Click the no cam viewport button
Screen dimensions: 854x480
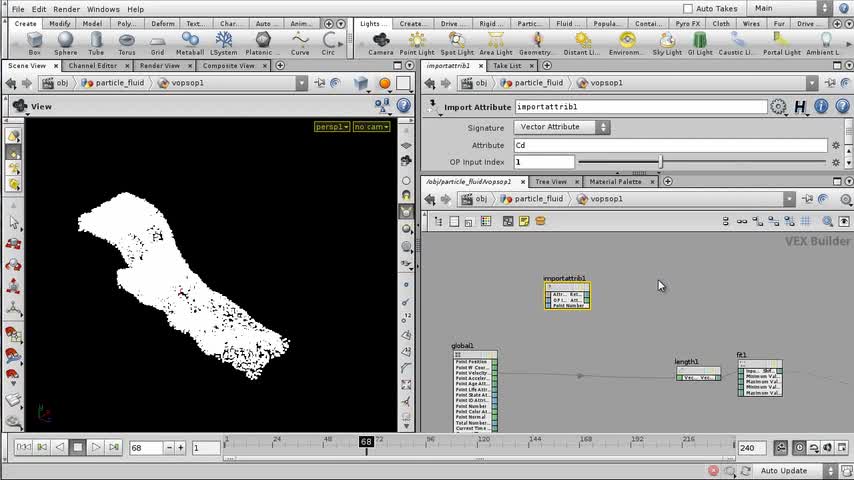coord(371,127)
